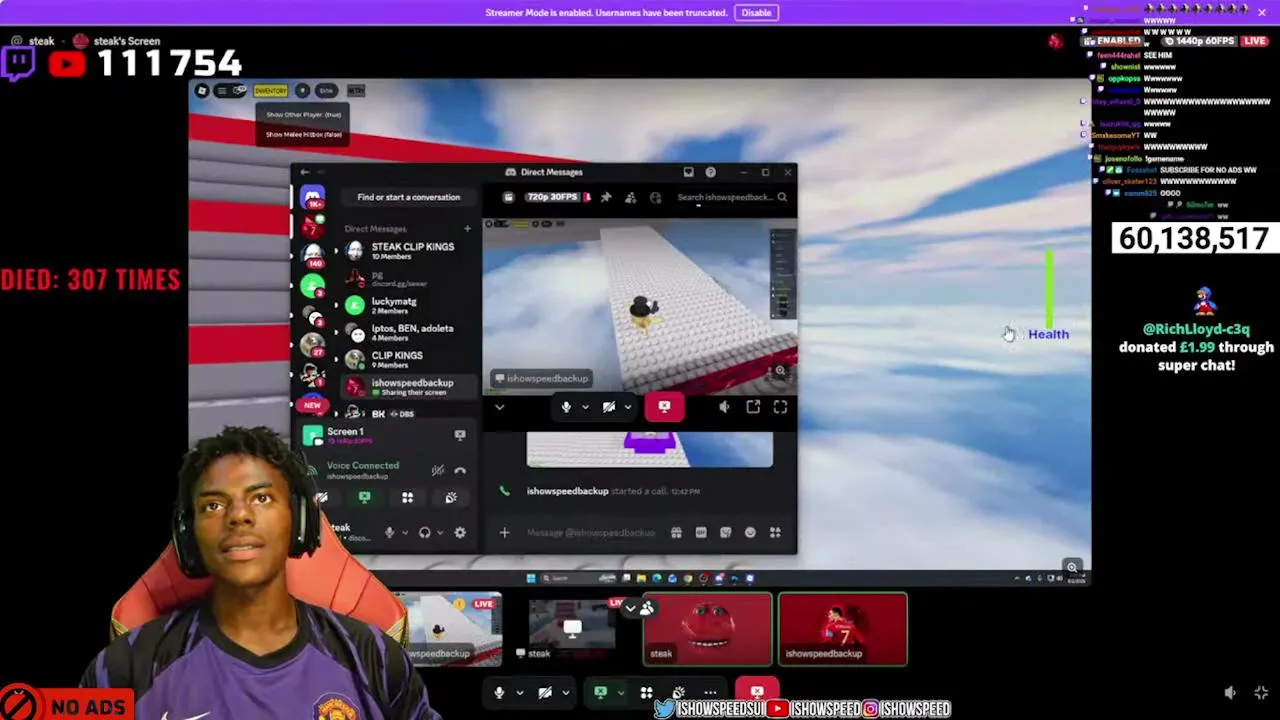Click the members icon above participant tiles
The height and width of the screenshot is (720, 1280).
pos(647,607)
